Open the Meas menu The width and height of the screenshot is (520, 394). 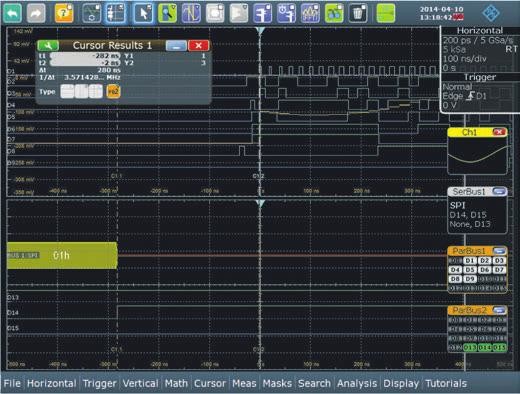tap(244, 383)
